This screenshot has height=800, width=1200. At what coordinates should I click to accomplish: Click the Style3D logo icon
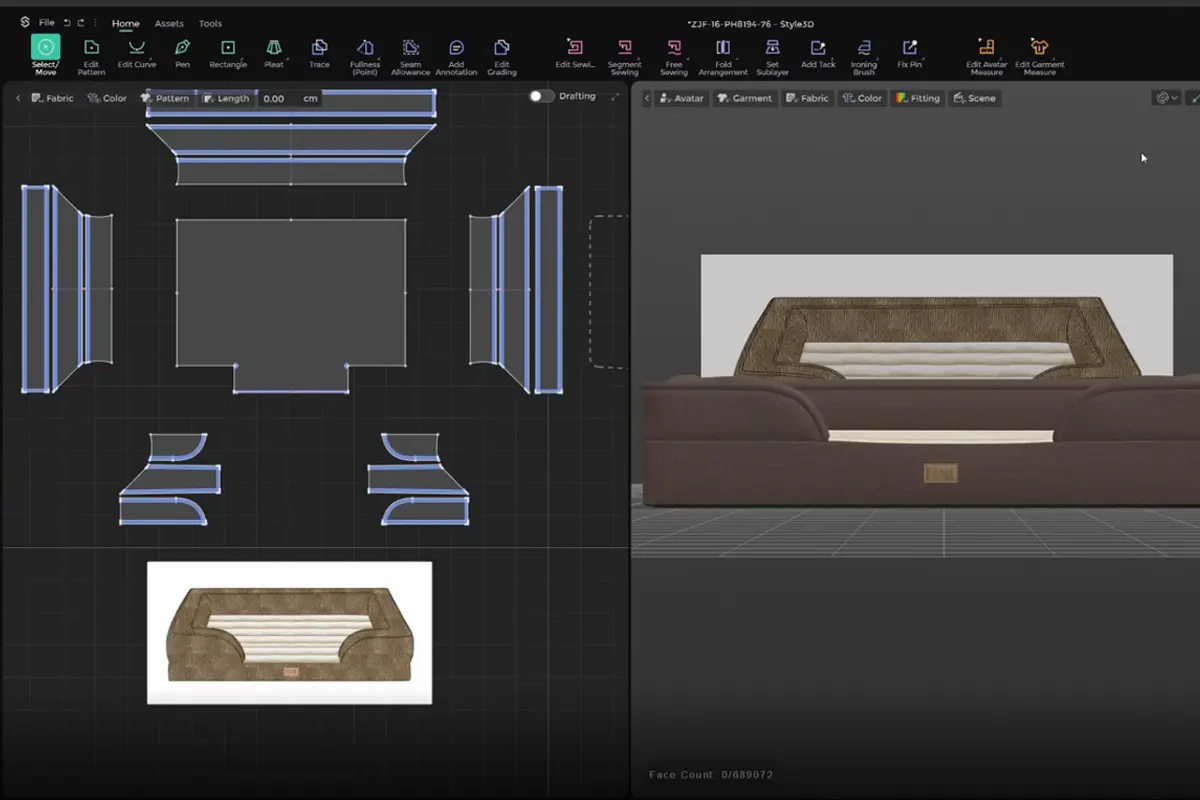coord(25,22)
